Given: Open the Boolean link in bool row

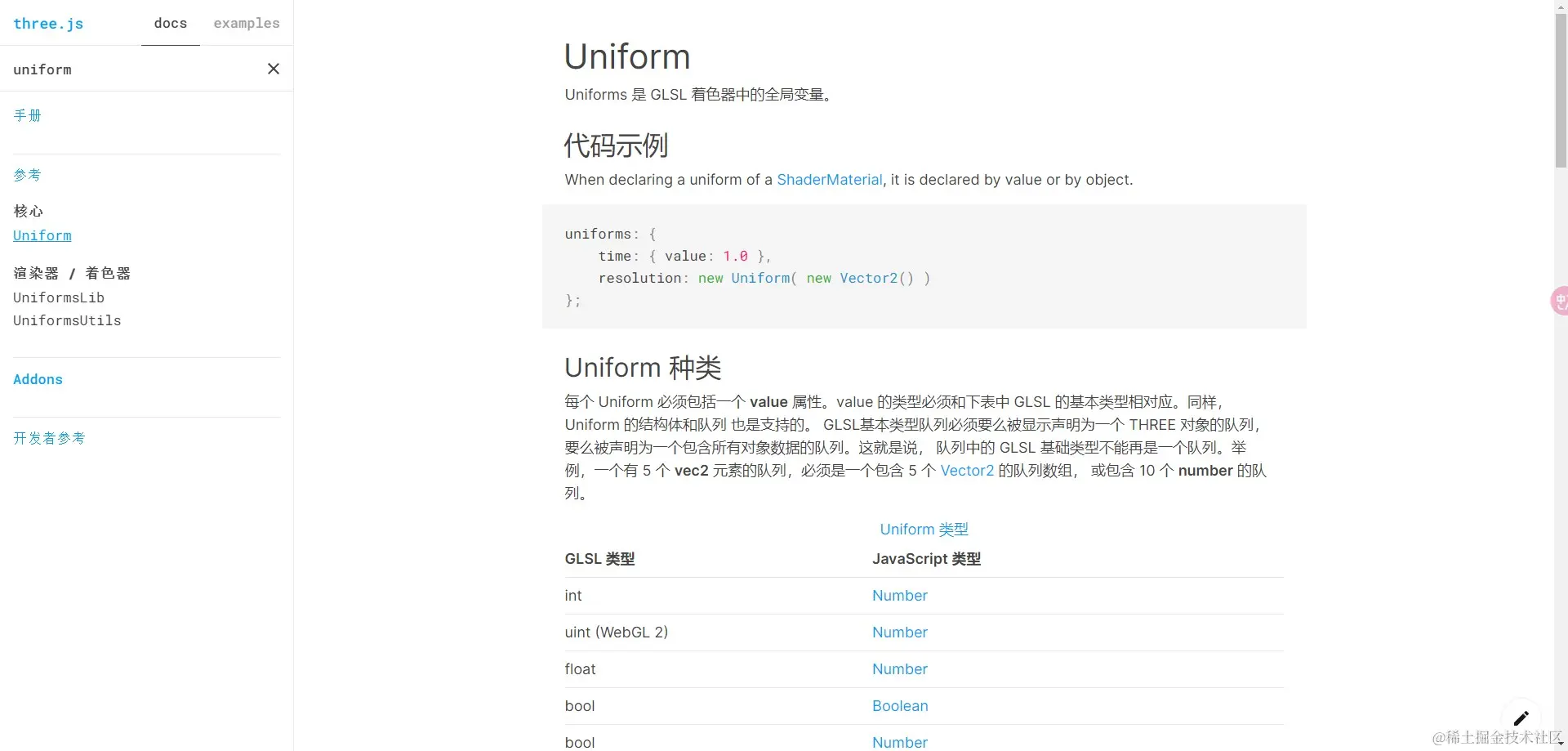Looking at the screenshot, I should tap(900, 706).
